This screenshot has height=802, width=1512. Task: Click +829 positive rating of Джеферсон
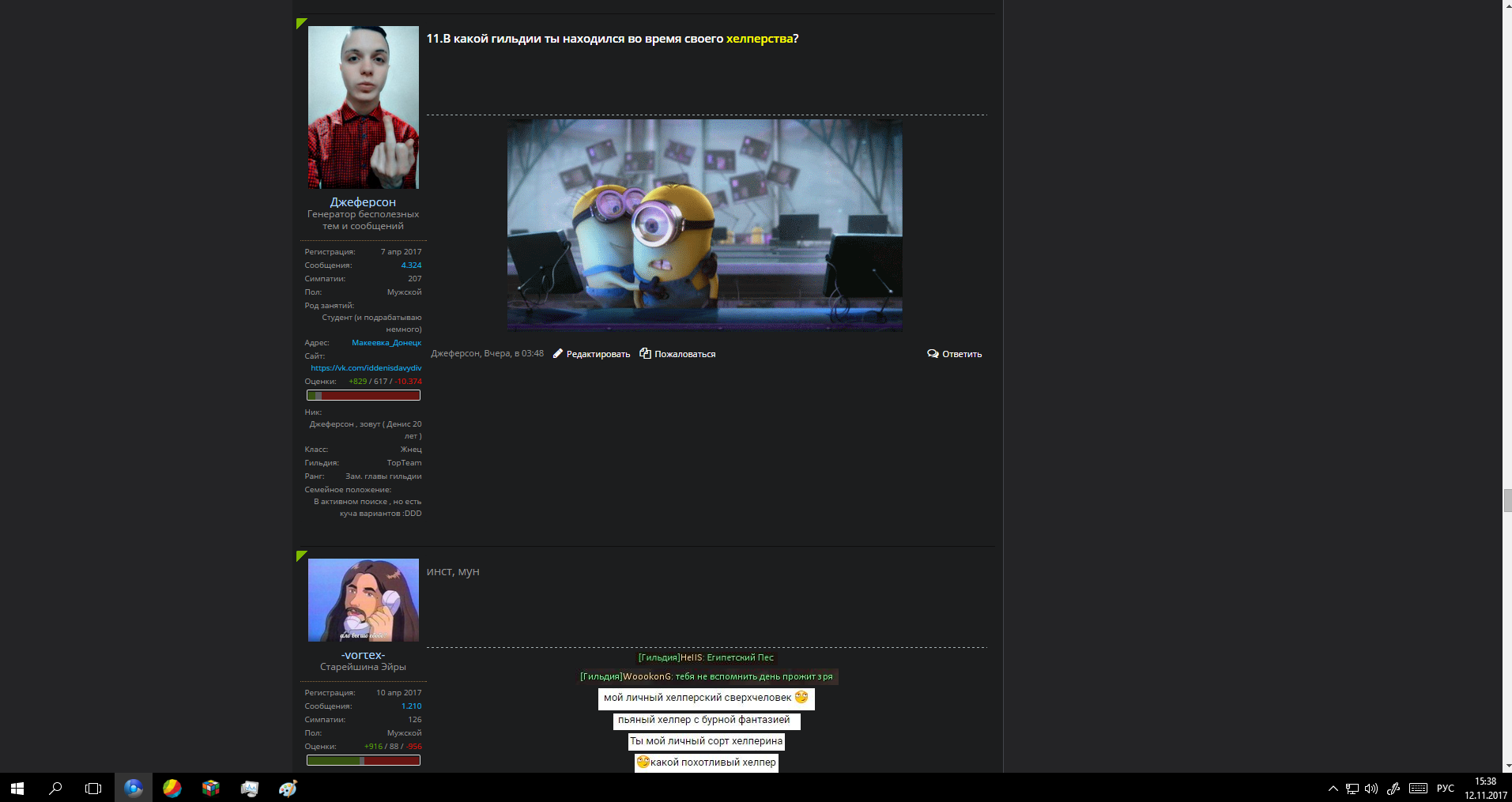[357, 382]
